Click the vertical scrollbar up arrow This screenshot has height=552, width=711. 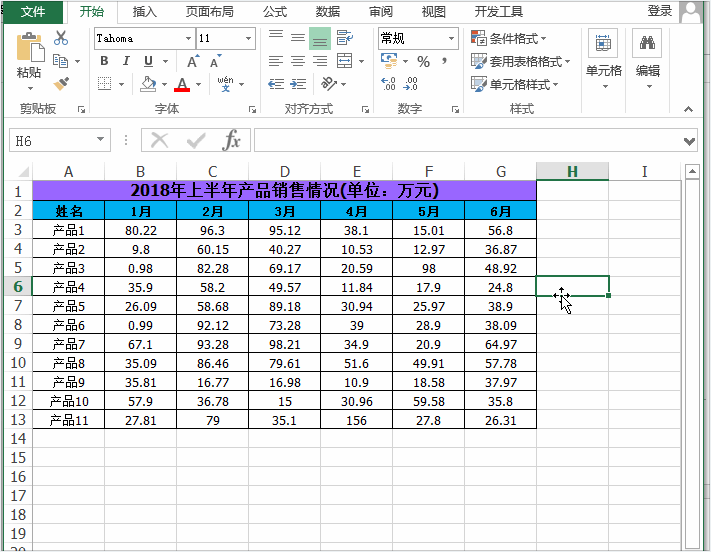pyautogui.click(x=692, y=171)
